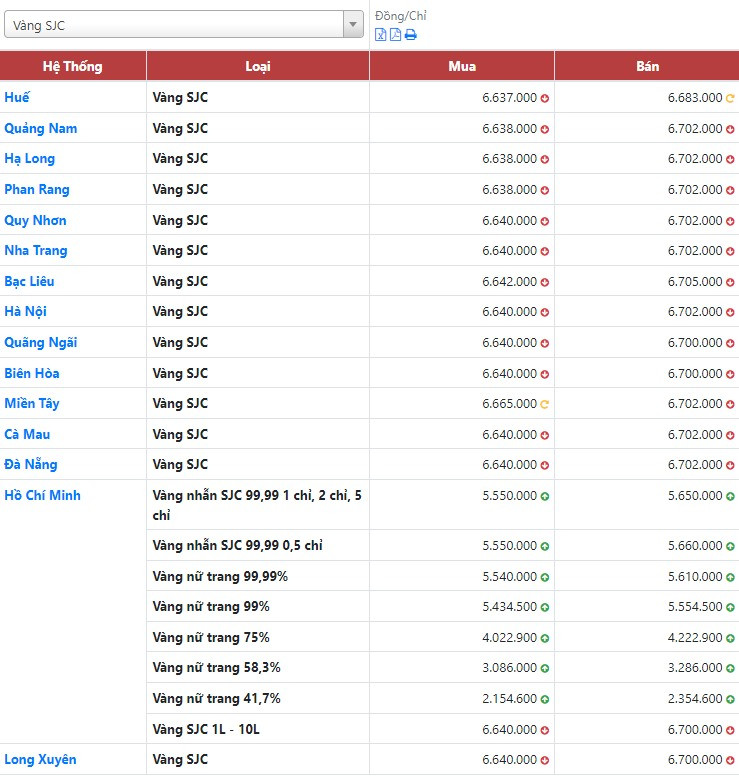Click the green up icon next to 2.154.600
Image resolution: width=739 pixels, height=776 pixels.
[544, 699]
